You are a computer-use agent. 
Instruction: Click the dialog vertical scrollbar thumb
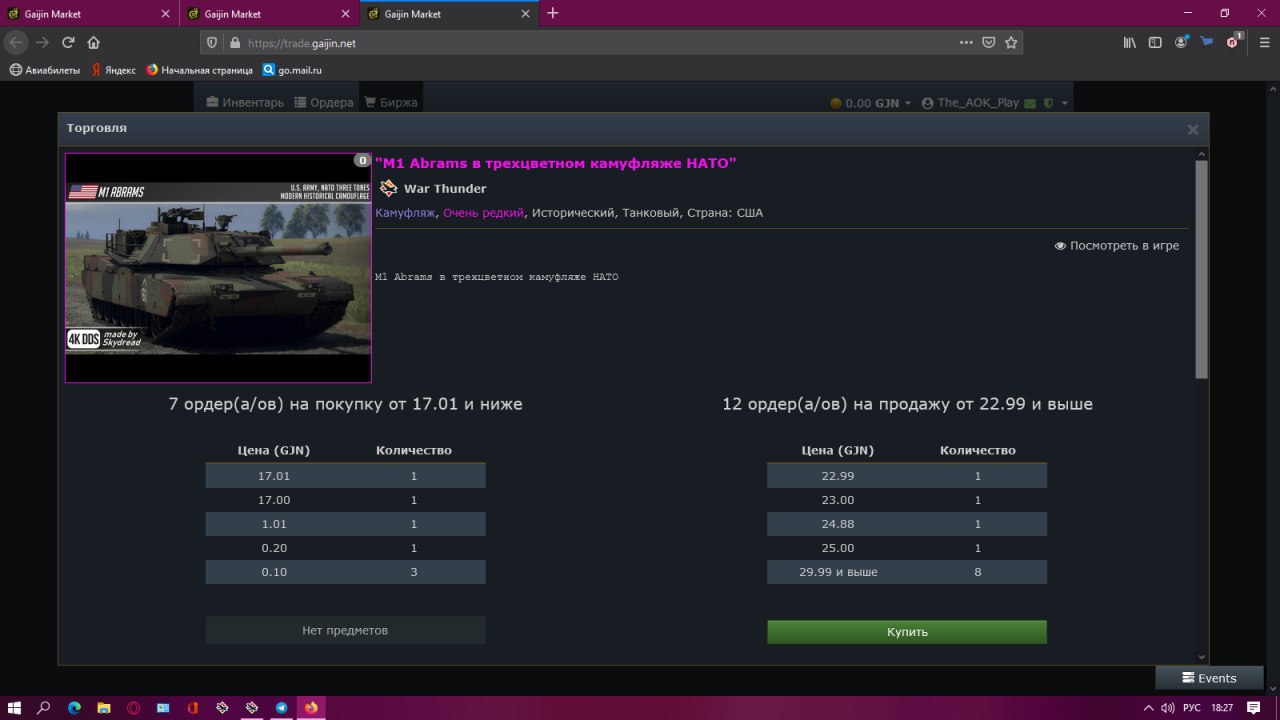(x=1202, y=269)
